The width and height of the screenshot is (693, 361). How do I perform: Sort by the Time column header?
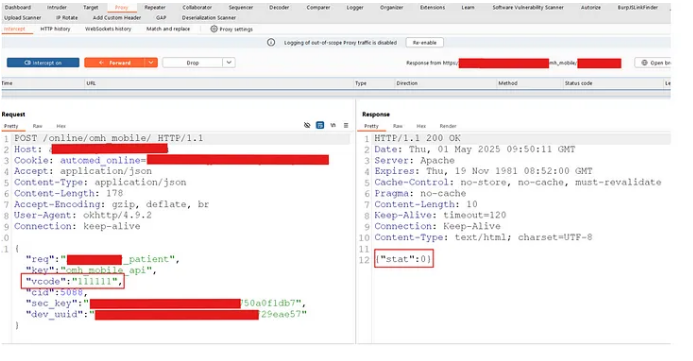[x=7, y=83]
